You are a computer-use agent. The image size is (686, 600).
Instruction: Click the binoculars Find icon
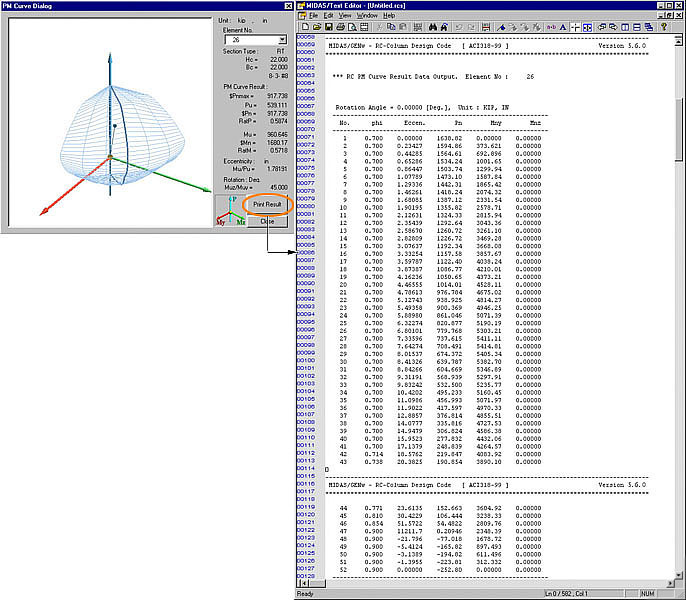tap(431, 27)
